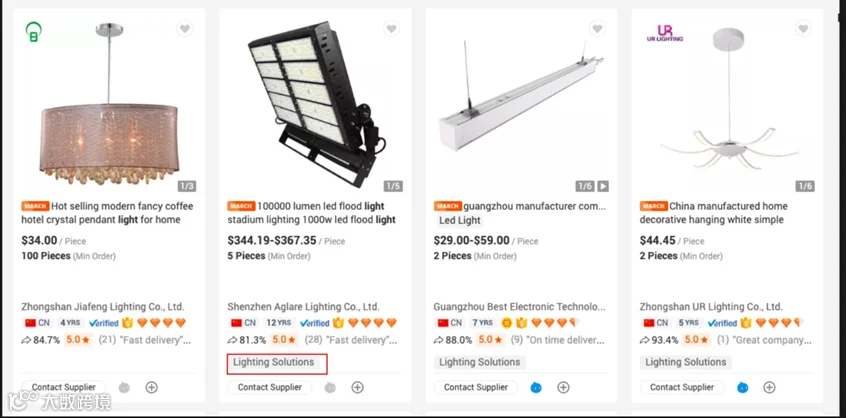Select Led Light tag under guangzhou manufacturer
Viewport: 846px width, 418px height.
pyautogui.click(x=460, y=220)
